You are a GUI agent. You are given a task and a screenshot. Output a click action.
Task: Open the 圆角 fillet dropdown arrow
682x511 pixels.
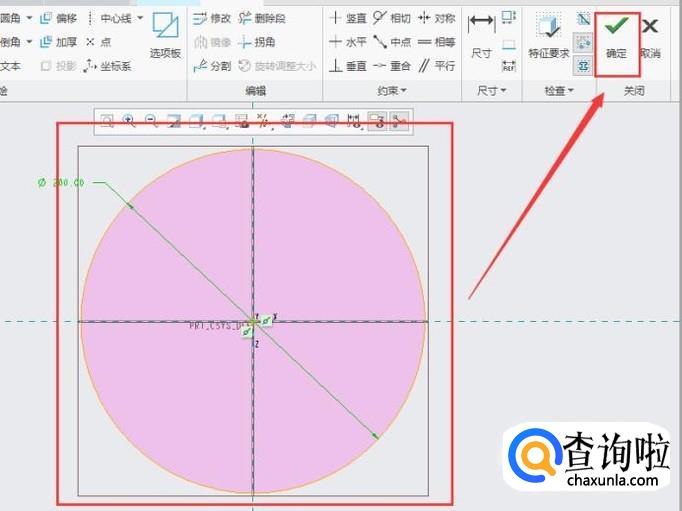click(x=29, y=18)
